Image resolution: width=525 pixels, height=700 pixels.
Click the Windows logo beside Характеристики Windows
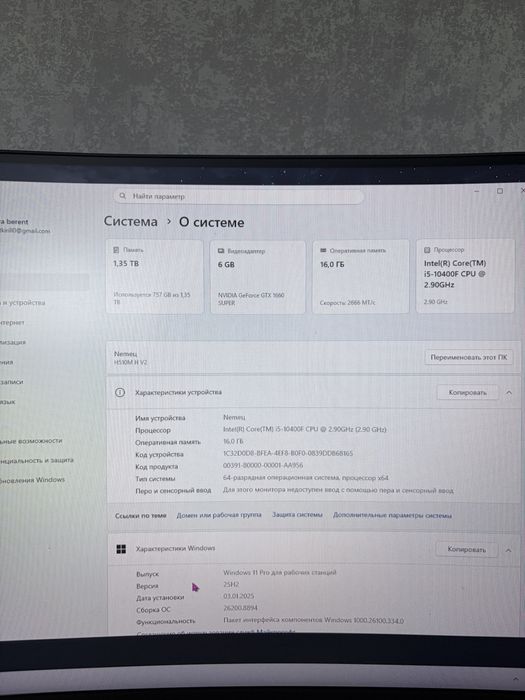point(121,549)
